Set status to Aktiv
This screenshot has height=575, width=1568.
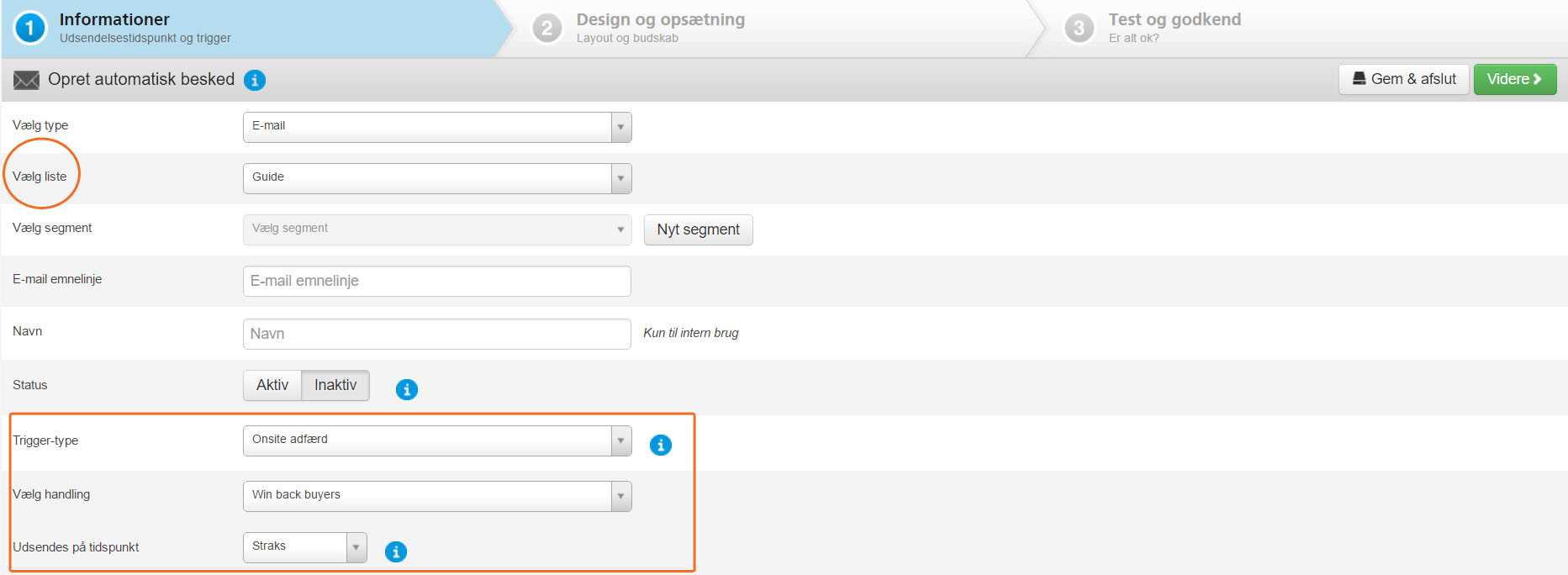coord(272,385)
